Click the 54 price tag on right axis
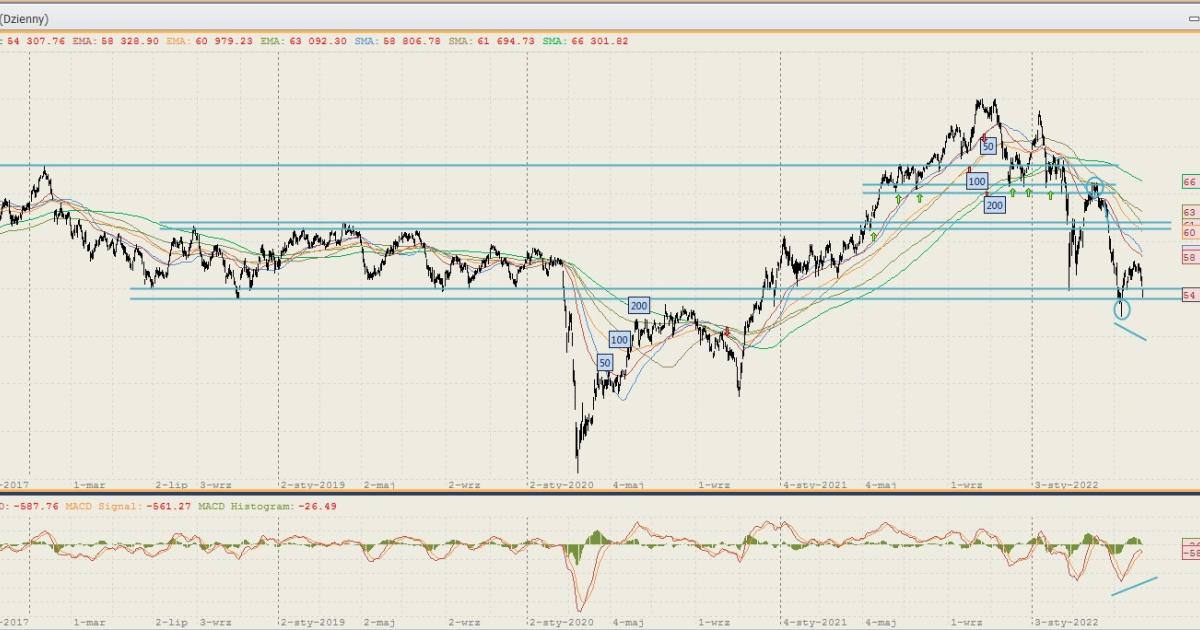The image size is (1200, 630). (1190, 296)
